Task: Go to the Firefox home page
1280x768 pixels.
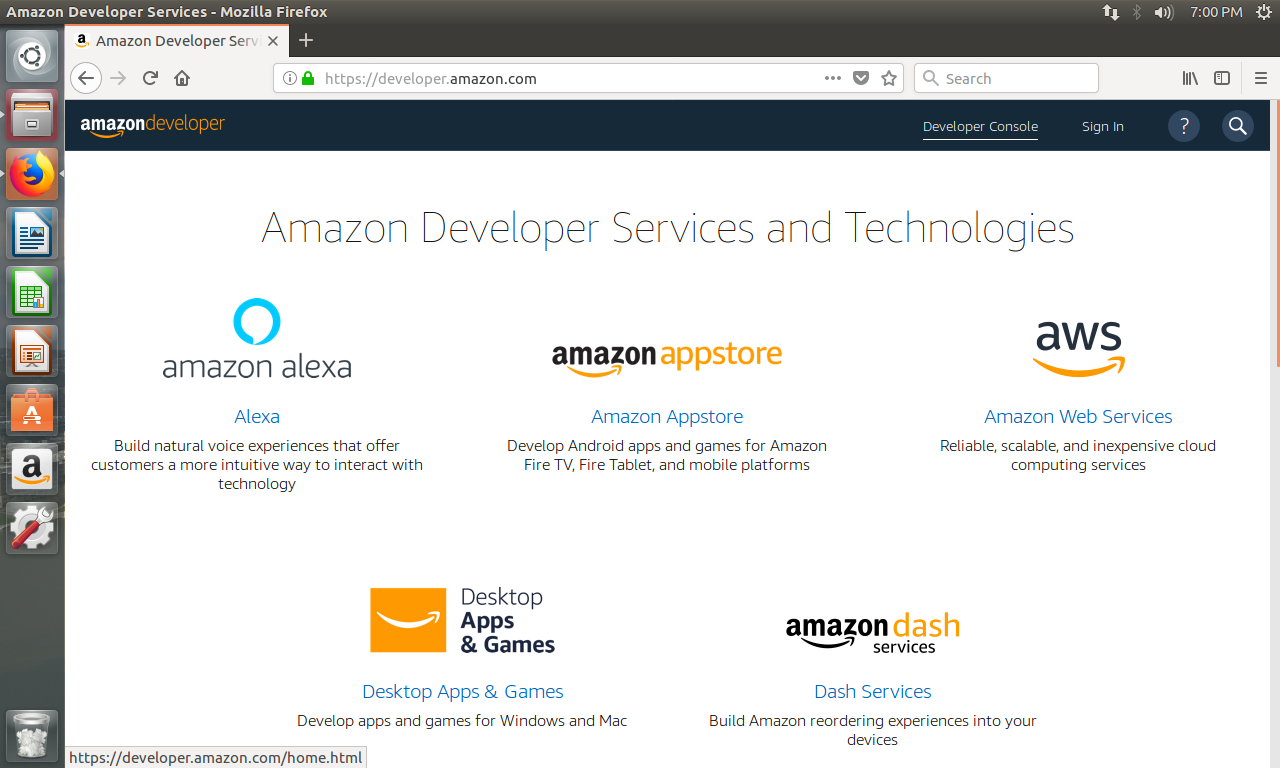Action: click(x=182, y=78)
